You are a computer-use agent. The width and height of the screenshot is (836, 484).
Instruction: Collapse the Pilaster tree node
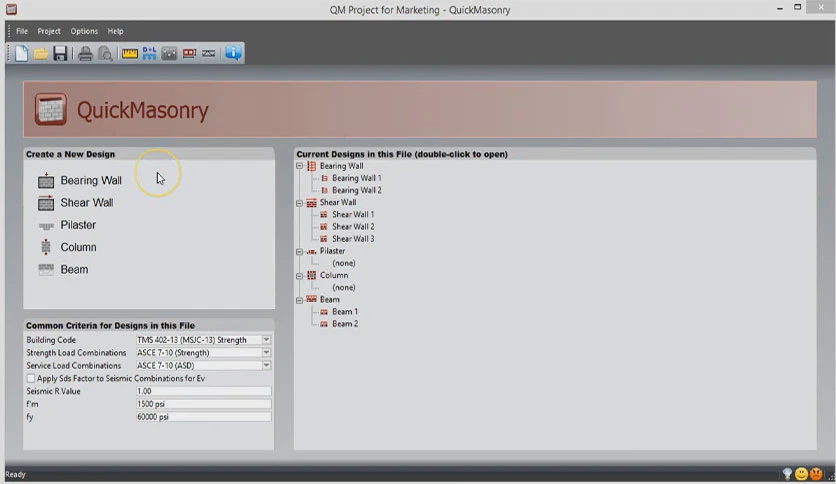pos(300,252)
